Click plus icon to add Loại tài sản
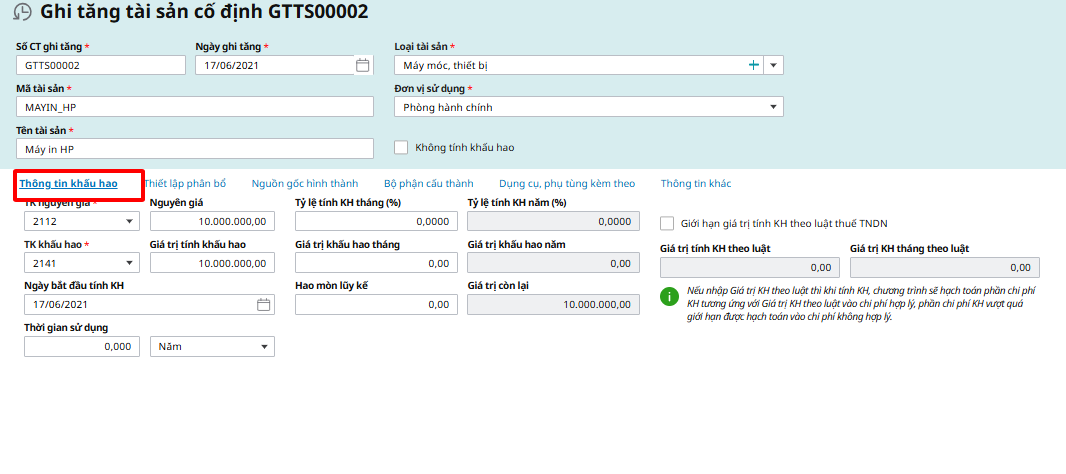1066x474 pixels. pos(754,65)
